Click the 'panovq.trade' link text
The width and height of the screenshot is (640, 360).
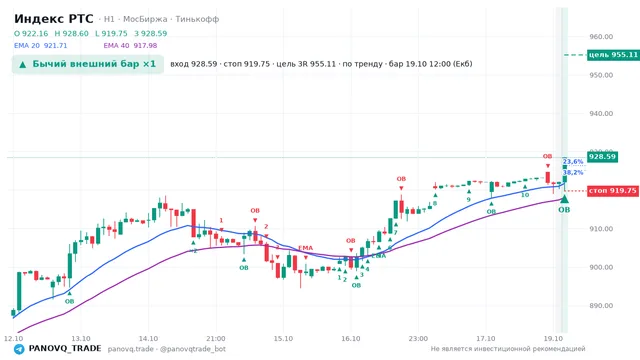tap(131, 349)
